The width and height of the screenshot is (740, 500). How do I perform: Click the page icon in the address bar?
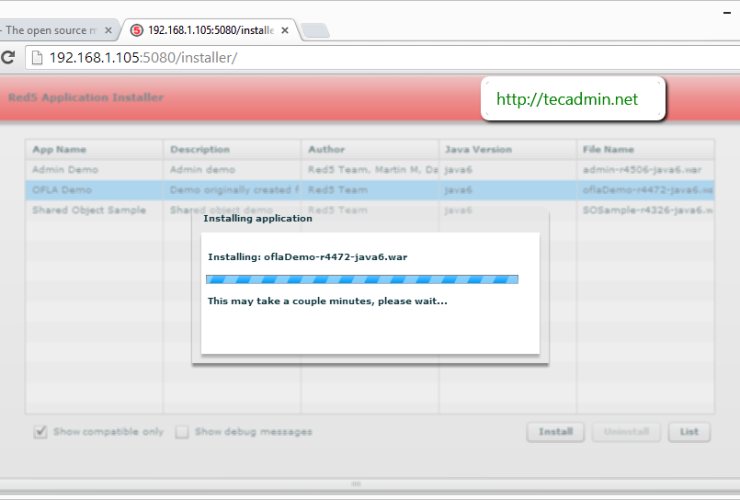tap(37, 57)
